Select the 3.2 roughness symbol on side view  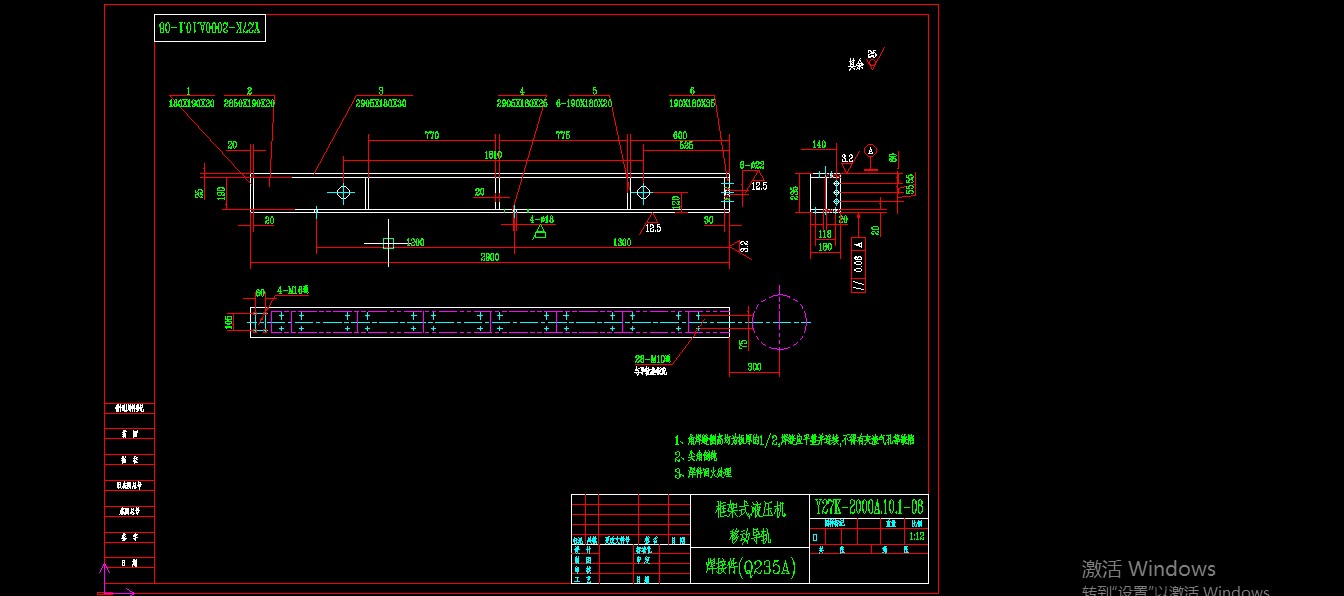(x=846, y=160)
